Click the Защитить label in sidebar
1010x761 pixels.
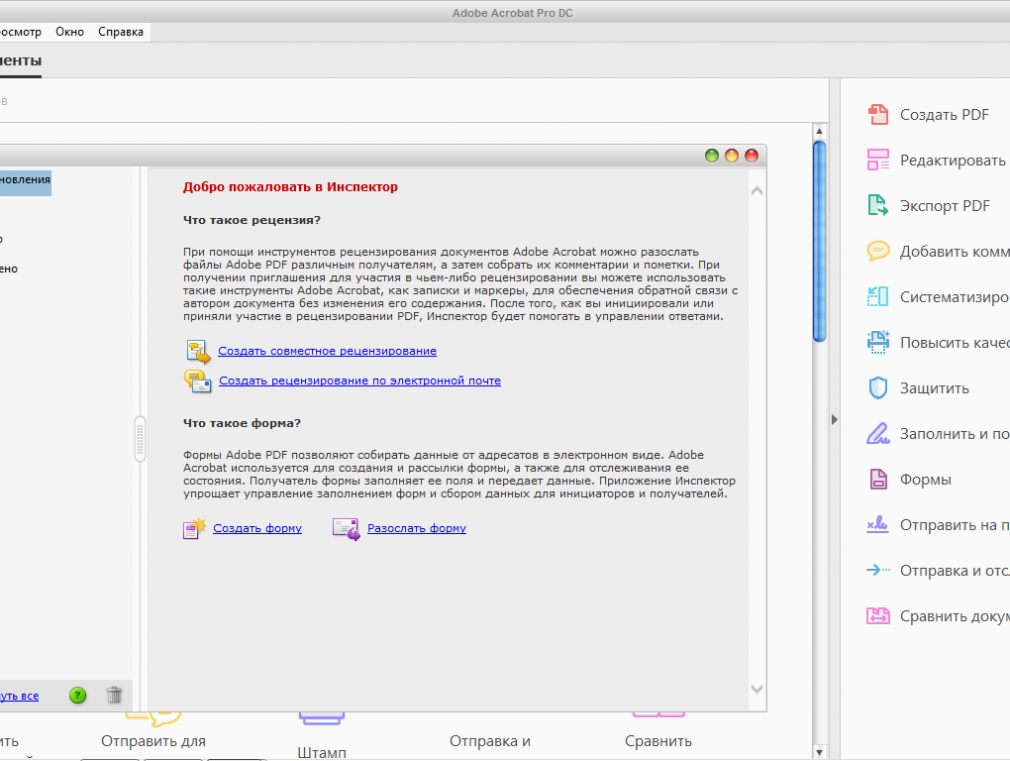point(935,389)
